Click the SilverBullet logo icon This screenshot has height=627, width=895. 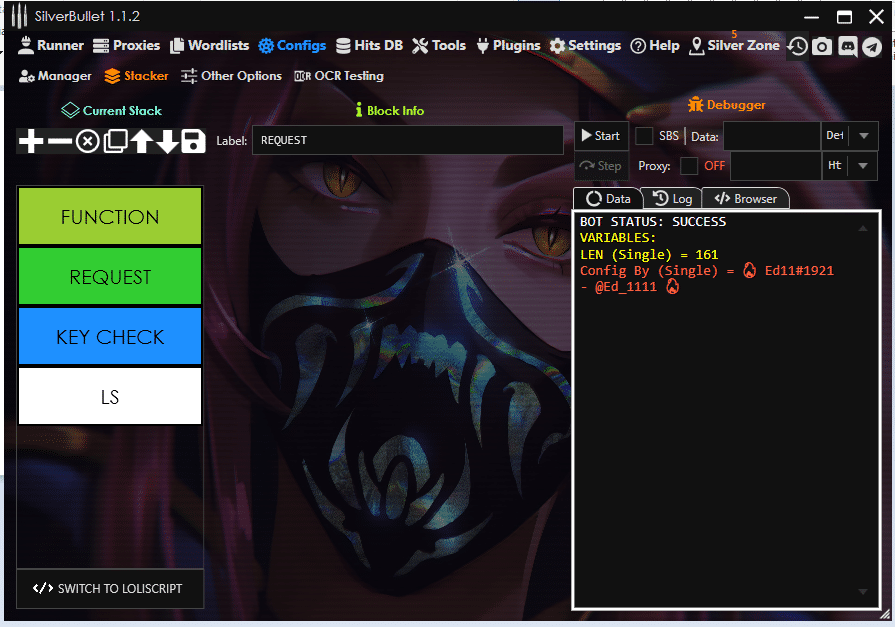tap(19, 16)
